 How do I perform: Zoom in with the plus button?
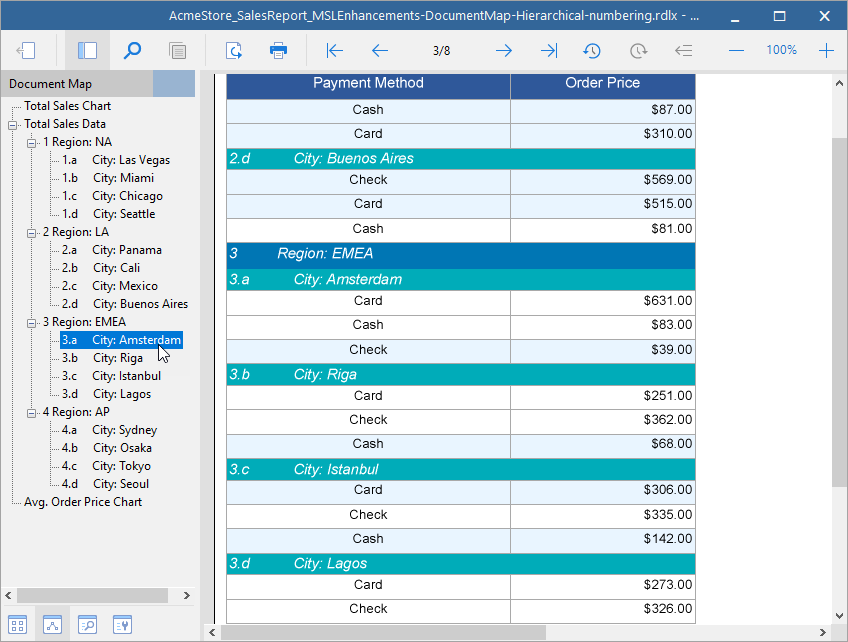826,50
